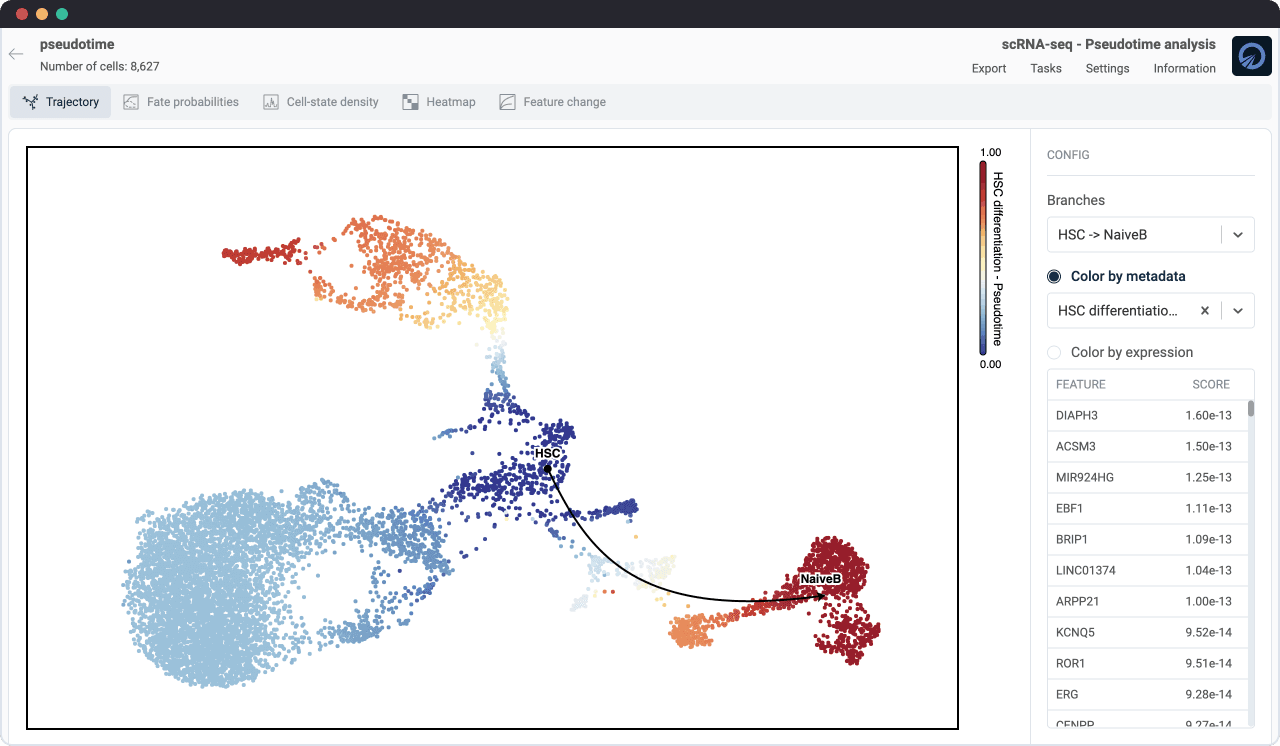This screenshot has width=1280, height=746.
Task: Click the Fate probabilities chart icon
Action: click(131, 102)
